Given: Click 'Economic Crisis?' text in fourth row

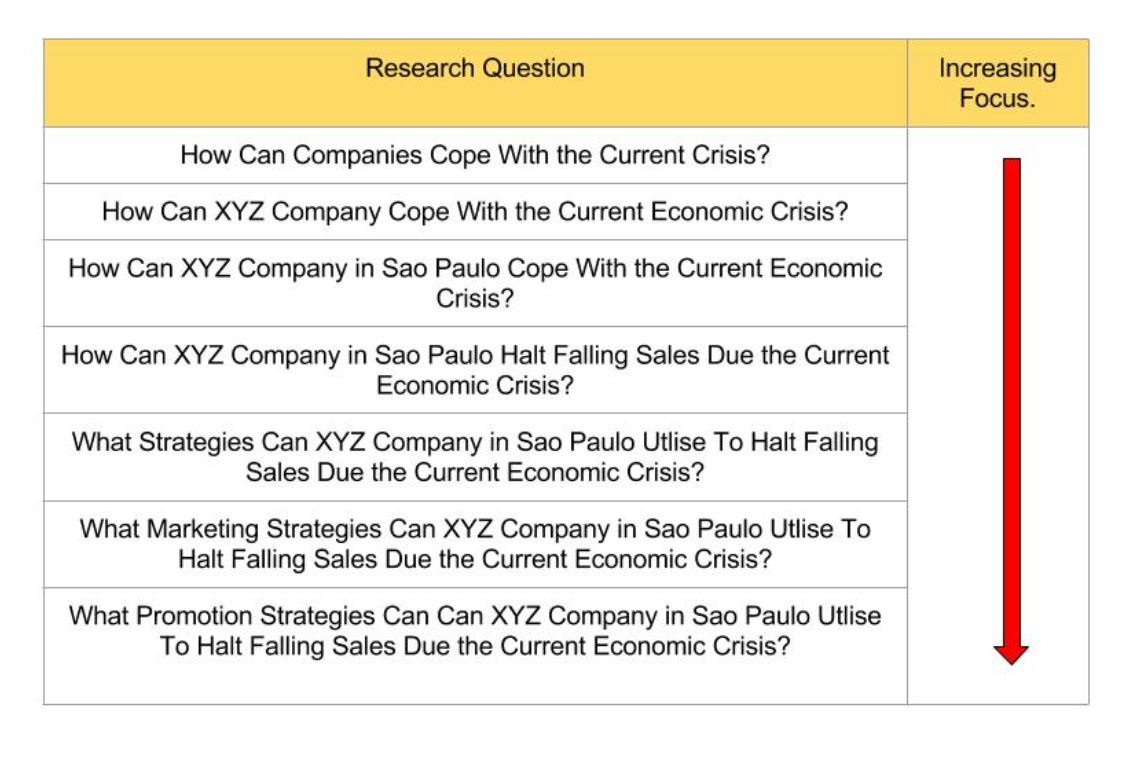Looking at the screenshot, I should coord(475,385).
